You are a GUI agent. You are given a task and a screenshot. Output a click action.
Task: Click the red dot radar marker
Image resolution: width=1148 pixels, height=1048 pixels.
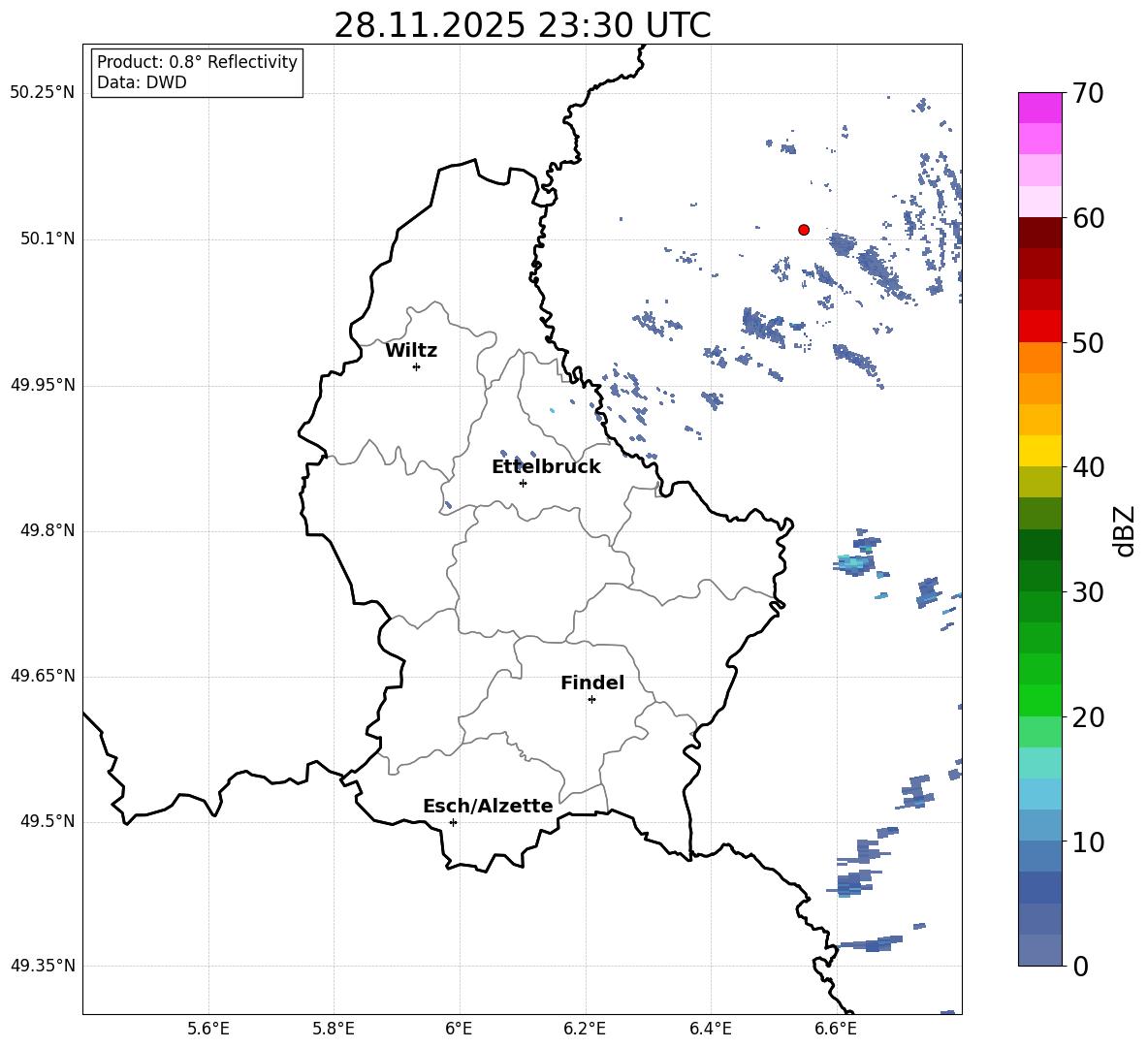[804, 230]
